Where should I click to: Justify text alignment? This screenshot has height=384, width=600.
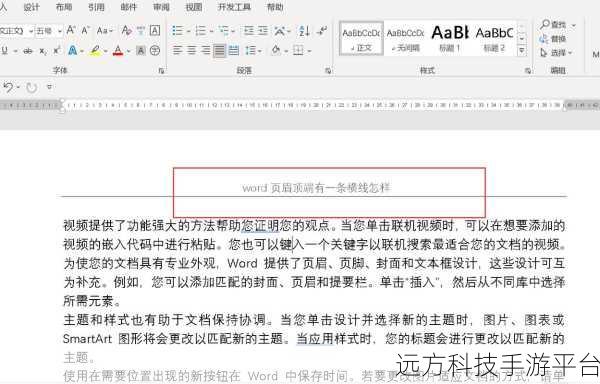(x=219, y=50)
